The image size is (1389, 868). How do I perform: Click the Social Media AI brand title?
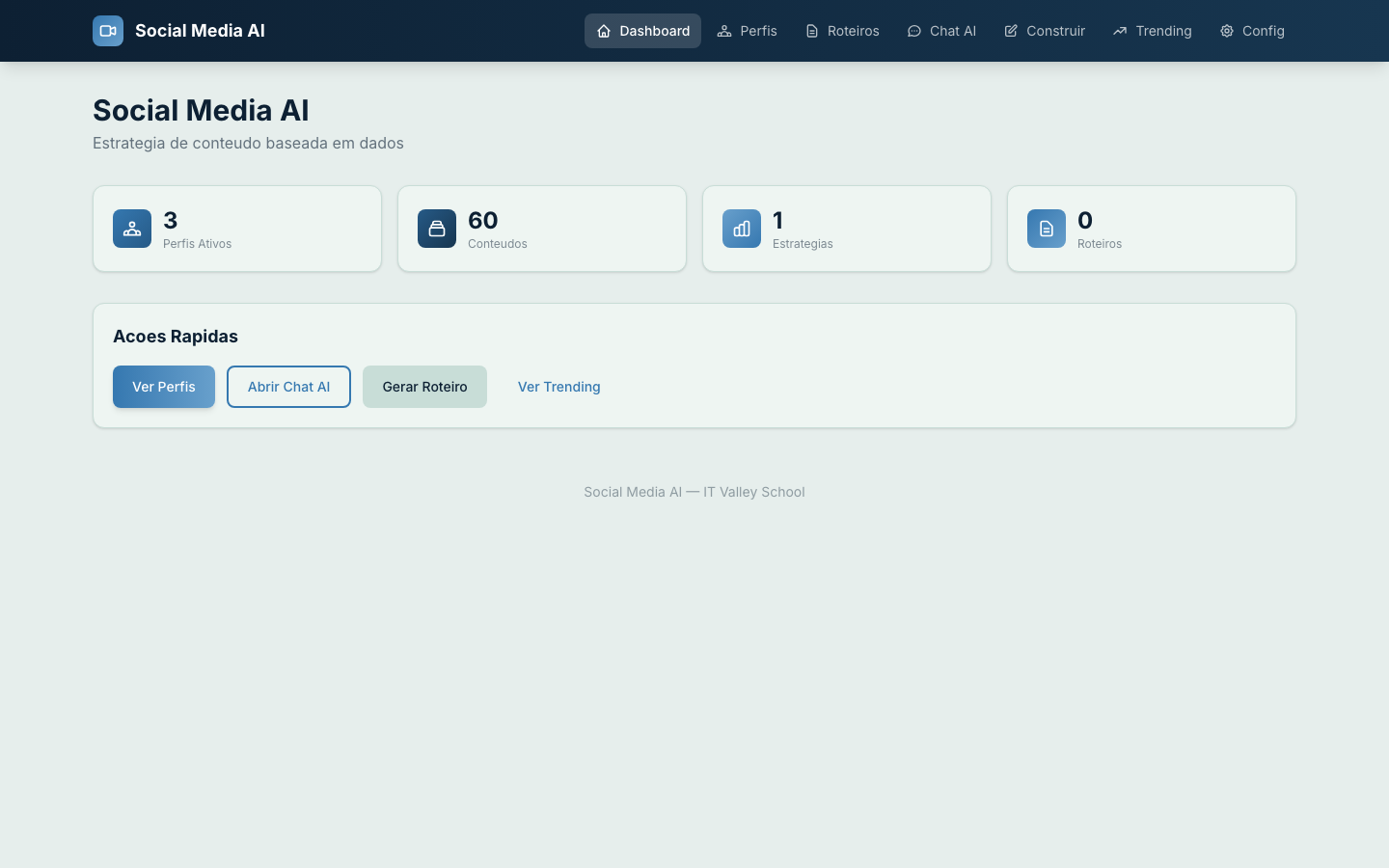tap(200, 31)
